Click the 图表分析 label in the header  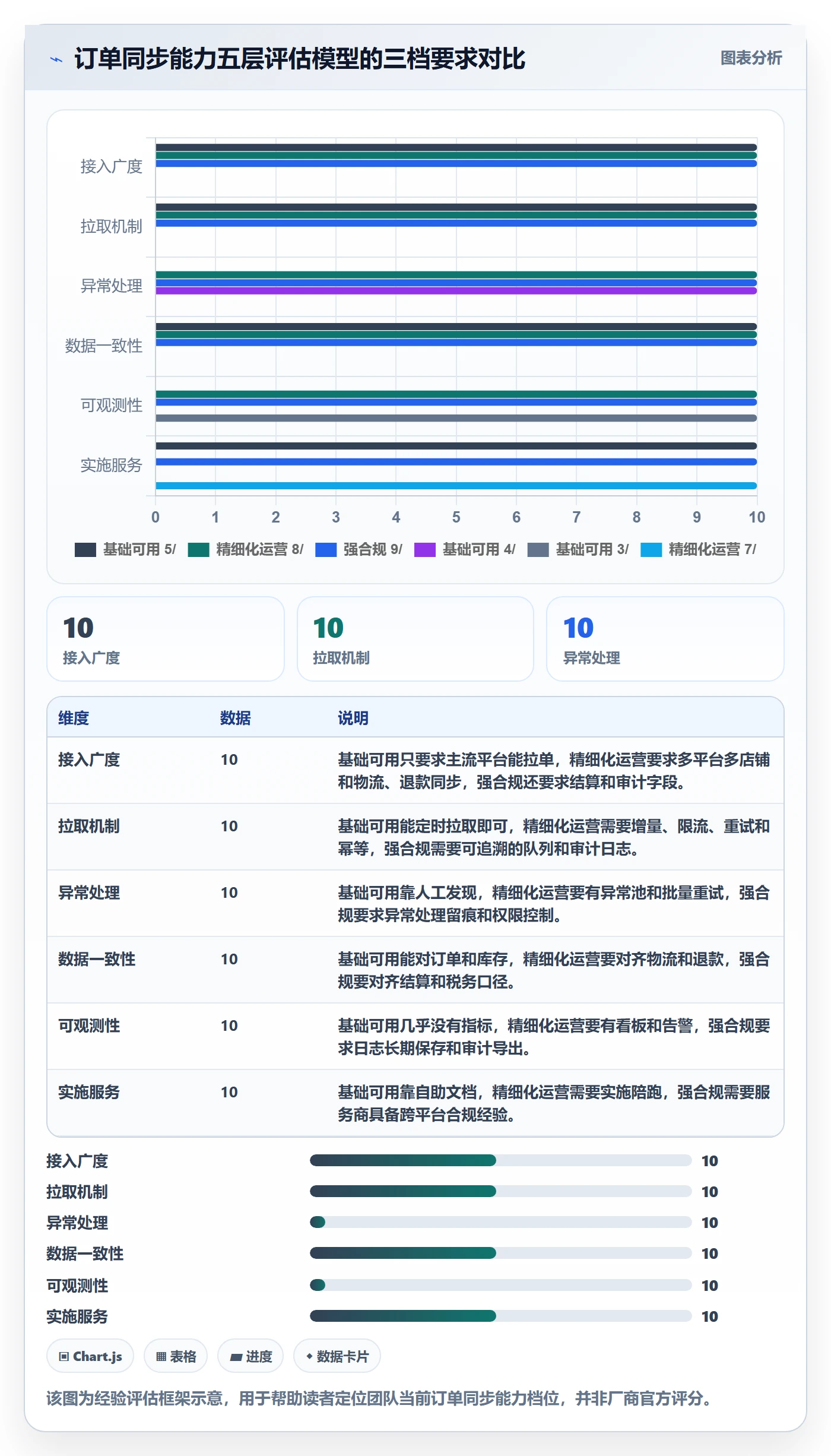click(x=751, y=58)
